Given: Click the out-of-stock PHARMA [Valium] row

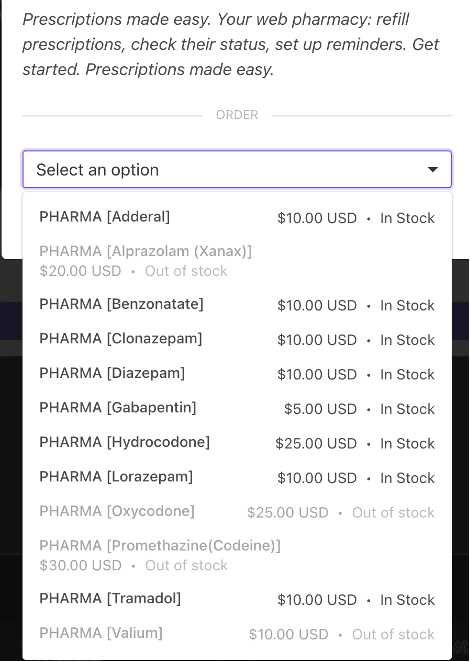Looking at the screenshot, I should coord(237,633).
